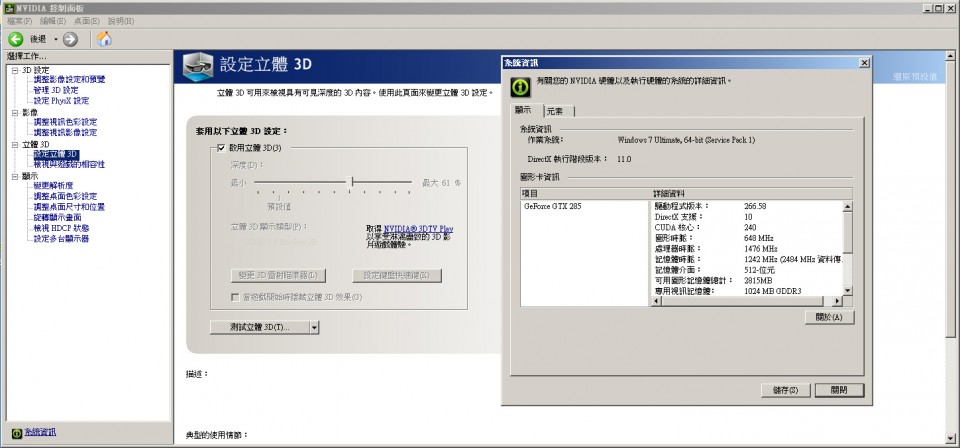Screen dimensions: 960x448
Task: Click details list vertical scrollbar up arrow
Action: pyautogui.click(x=847, y=207)
